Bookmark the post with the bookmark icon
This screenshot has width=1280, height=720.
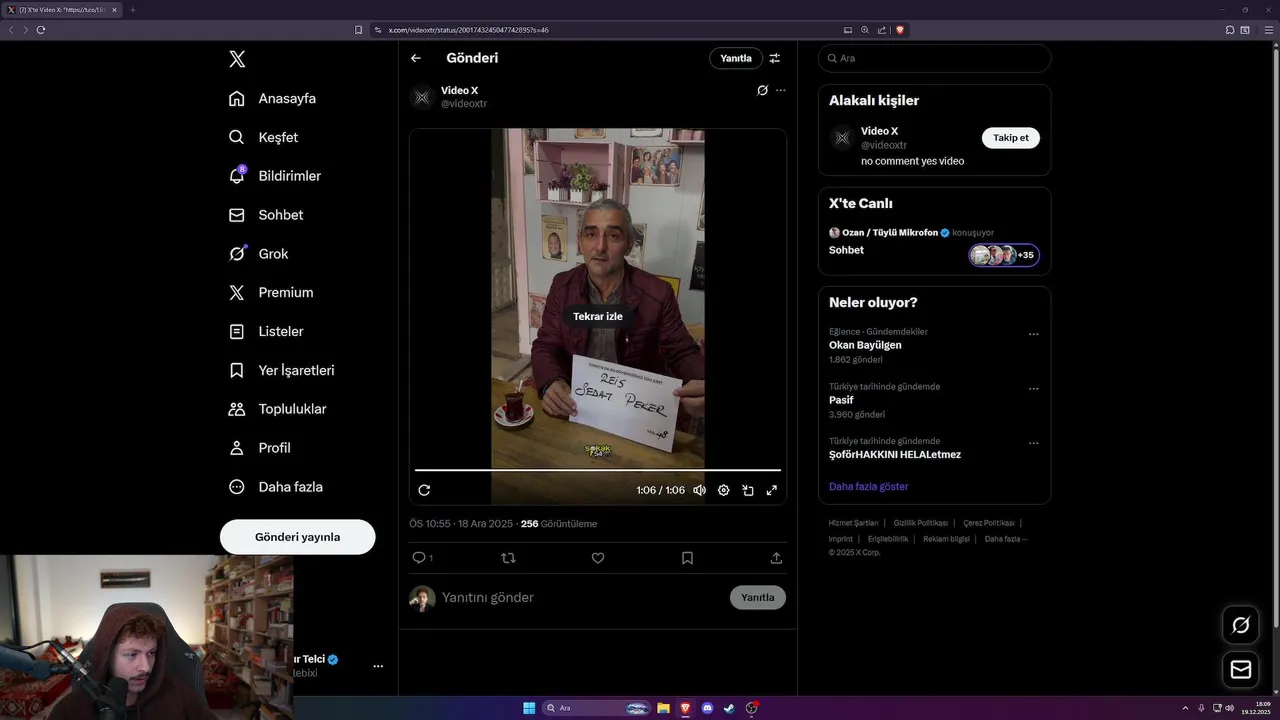point(687,558)
